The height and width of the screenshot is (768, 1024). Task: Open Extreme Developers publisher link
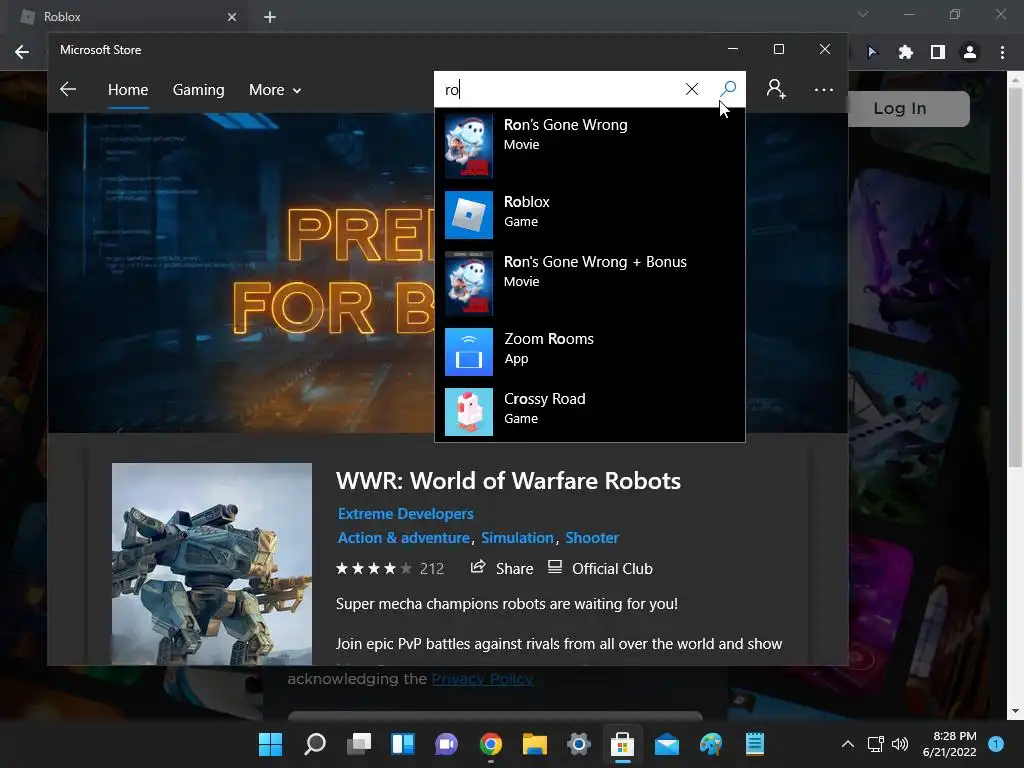[406, 514]
